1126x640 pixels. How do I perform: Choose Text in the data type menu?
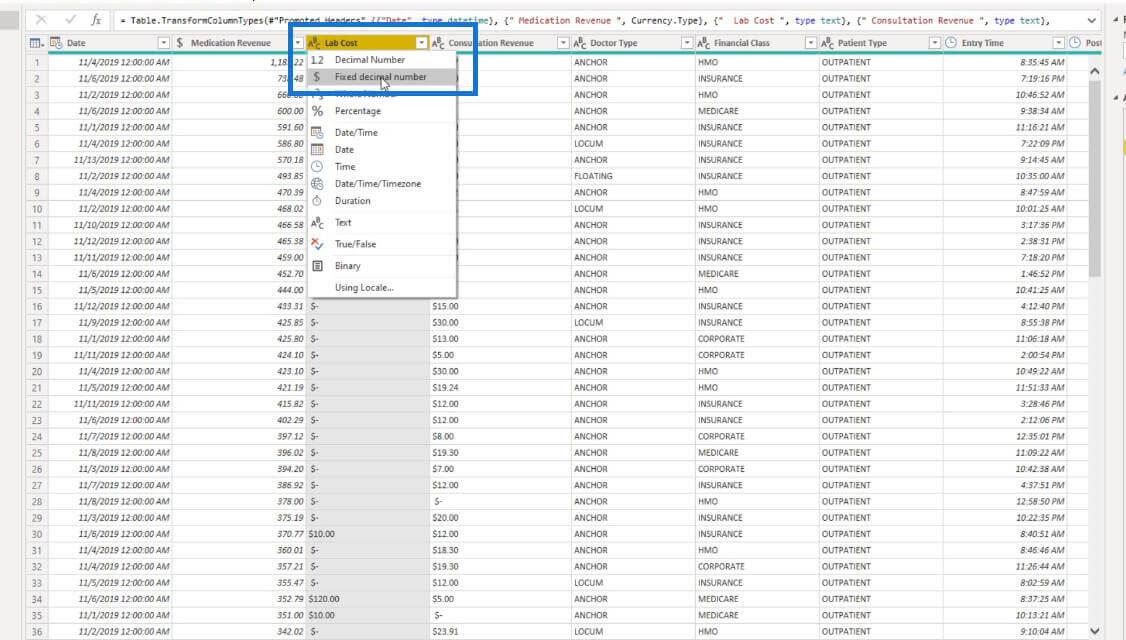point(382,223)
